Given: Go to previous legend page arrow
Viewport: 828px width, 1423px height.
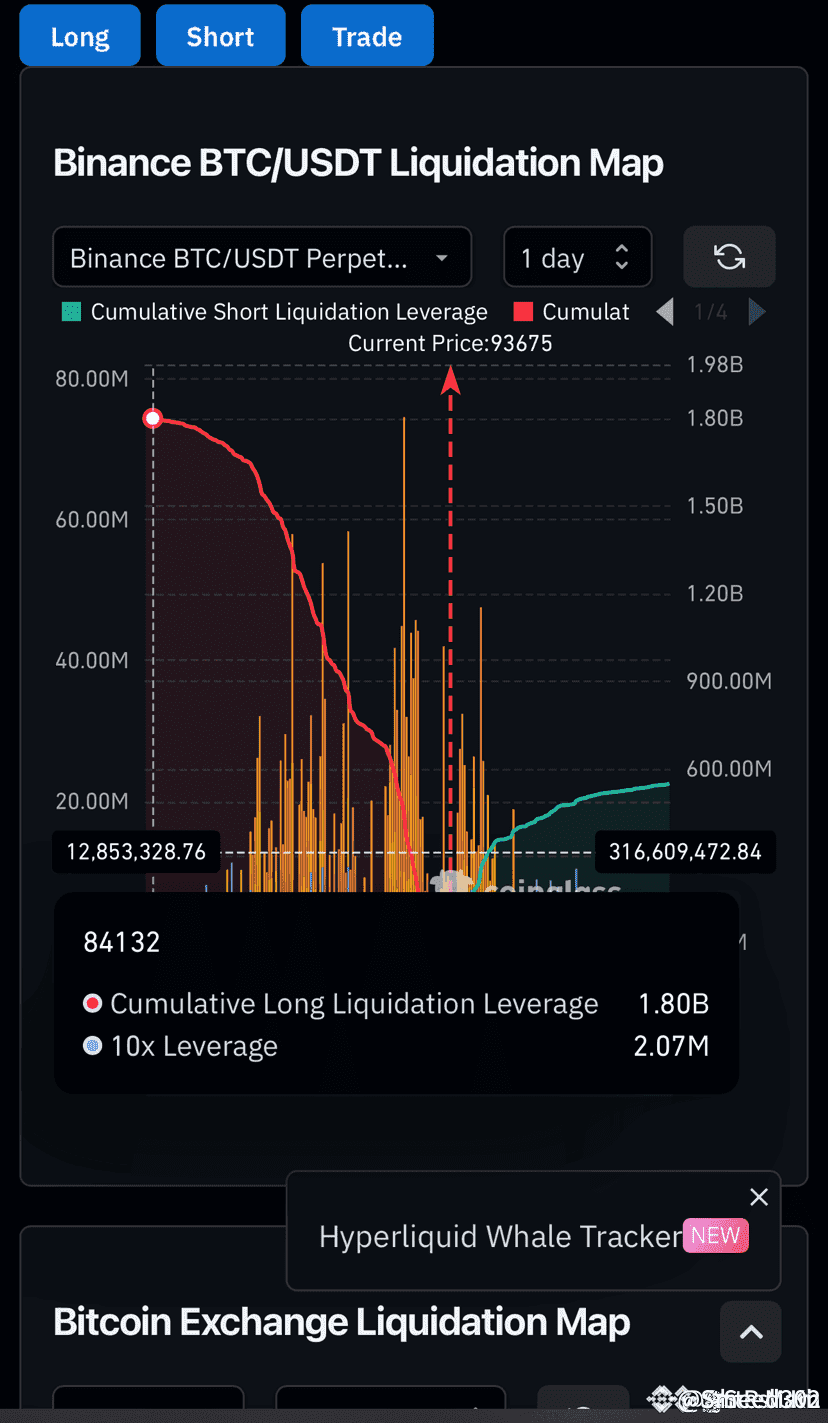Looking at the screenshot, I should pos(665,312).
